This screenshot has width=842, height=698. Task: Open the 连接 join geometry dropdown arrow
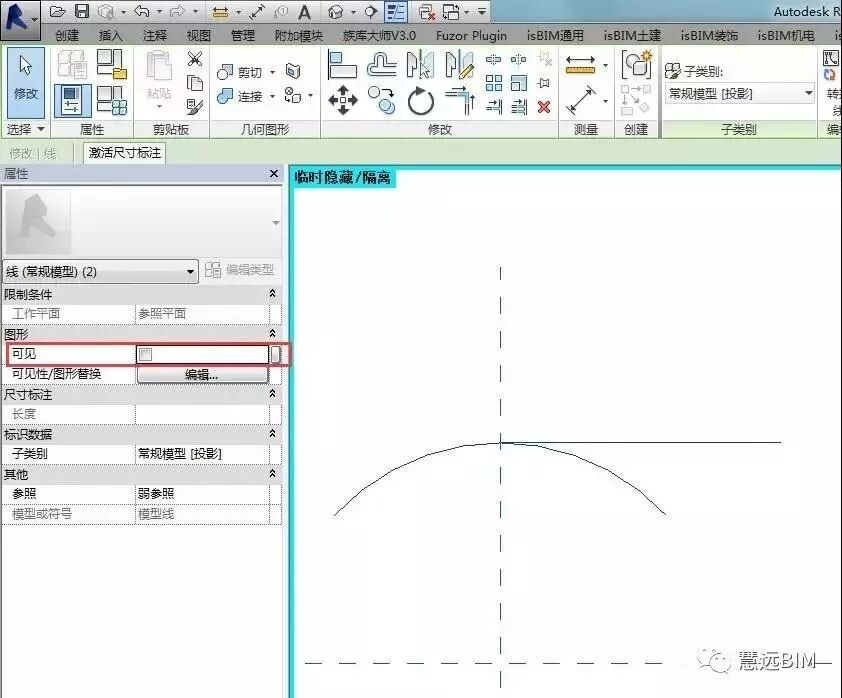273,97
